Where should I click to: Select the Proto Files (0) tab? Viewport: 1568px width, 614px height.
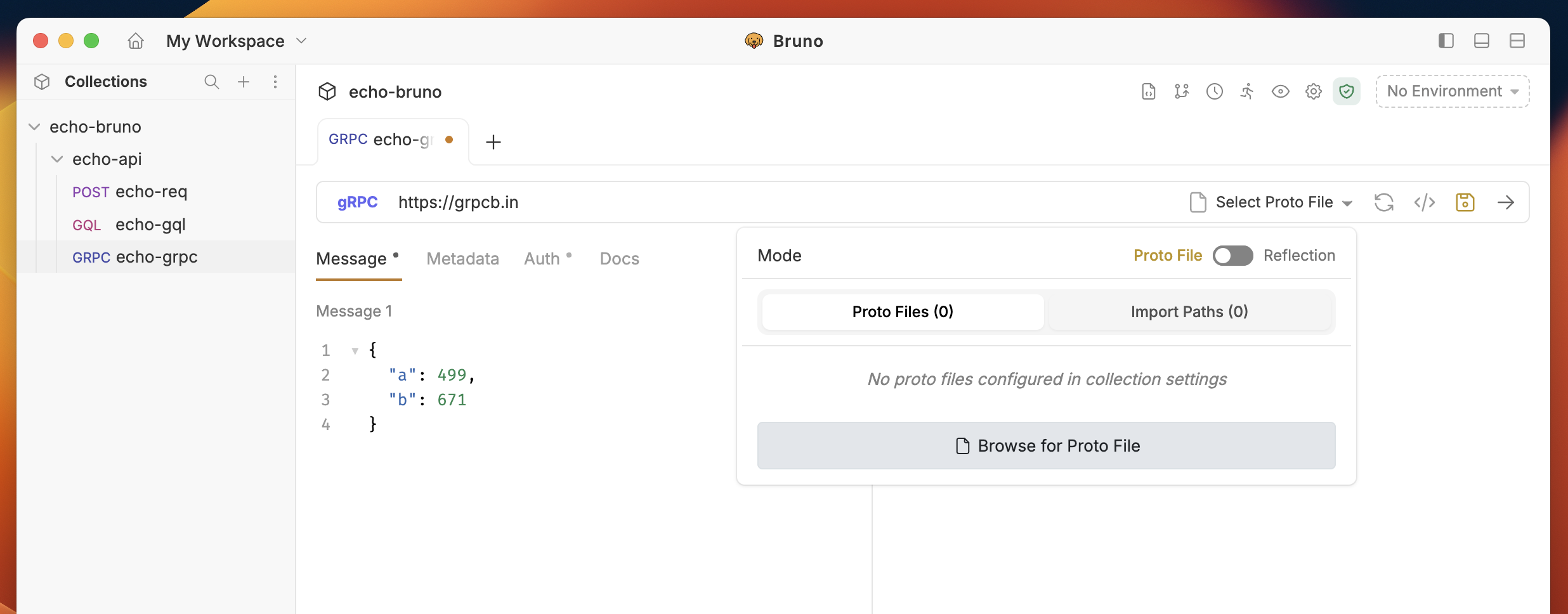(x=903, y=312)
